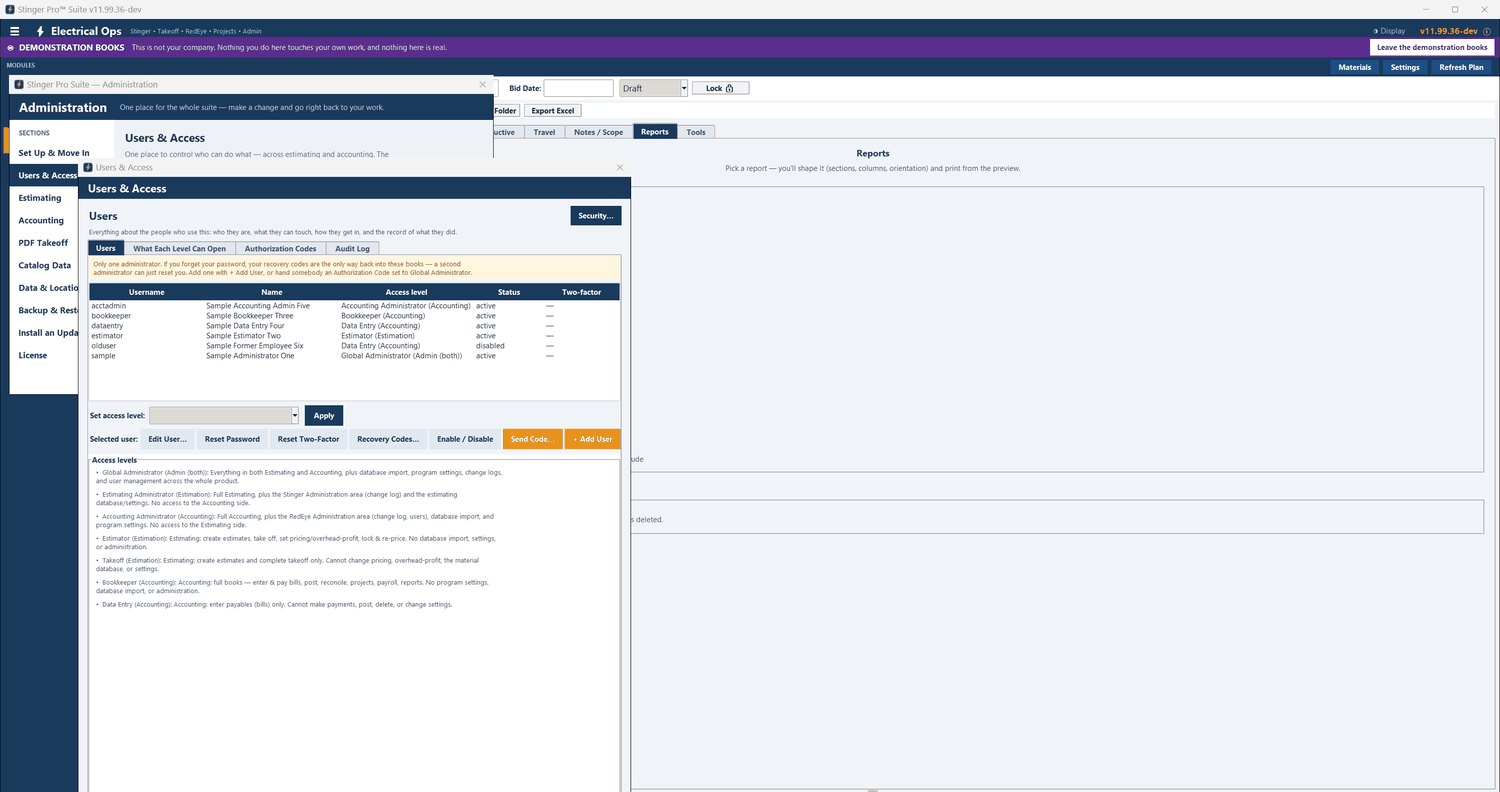The height and width of the screenshot is (792, 1500).
Task: Click the Username column header
Action: [x=147, y=292]
